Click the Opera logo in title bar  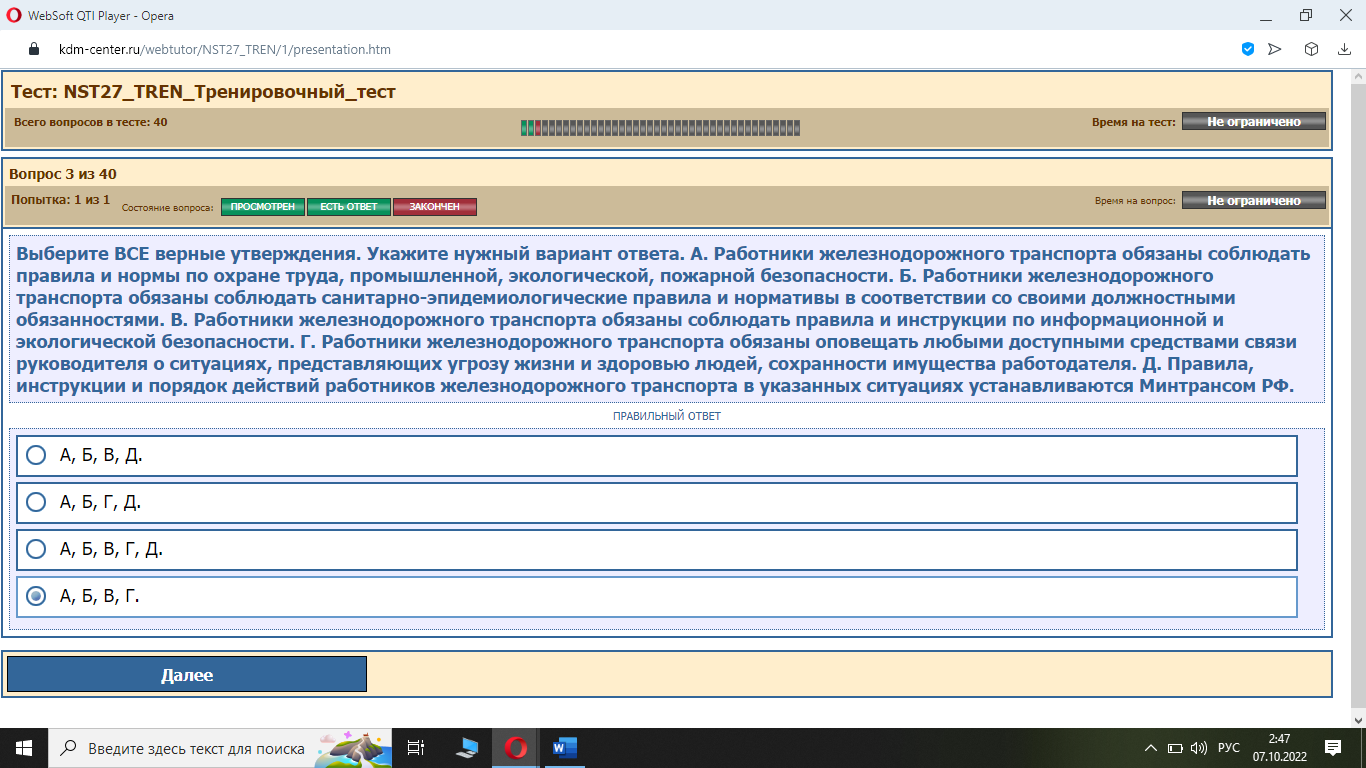13,15
